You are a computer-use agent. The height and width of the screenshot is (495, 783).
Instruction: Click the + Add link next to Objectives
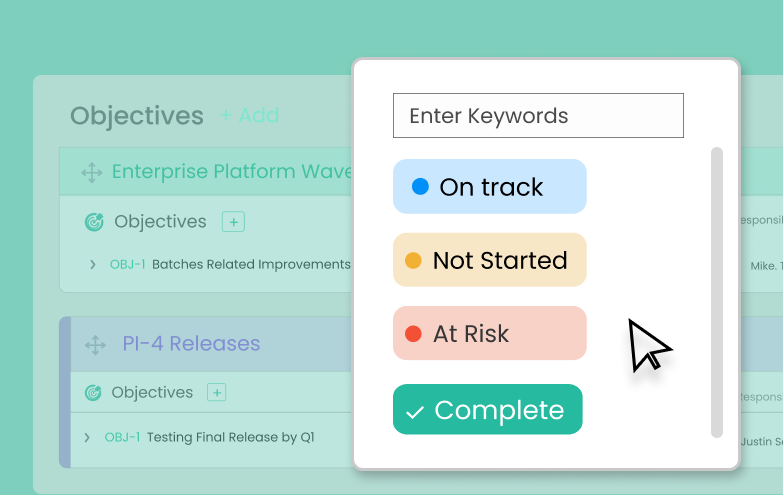[249, 116]
